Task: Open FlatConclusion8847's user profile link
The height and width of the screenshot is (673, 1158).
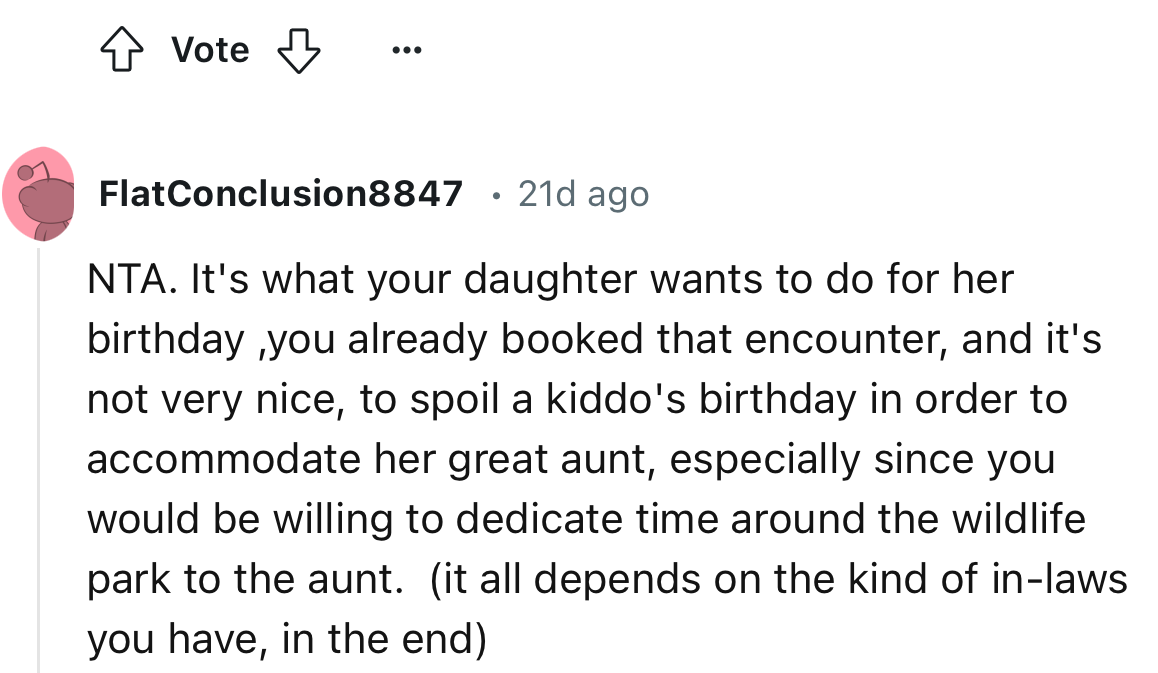Action: (281, 193)
